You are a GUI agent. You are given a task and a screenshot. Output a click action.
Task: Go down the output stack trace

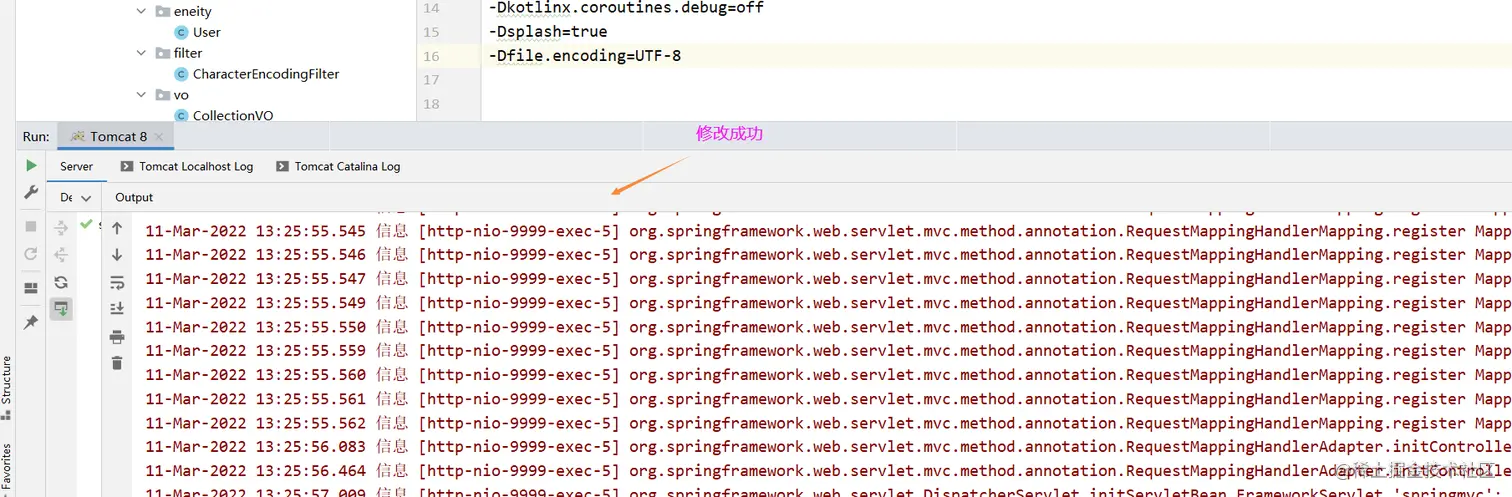[117, 255]
